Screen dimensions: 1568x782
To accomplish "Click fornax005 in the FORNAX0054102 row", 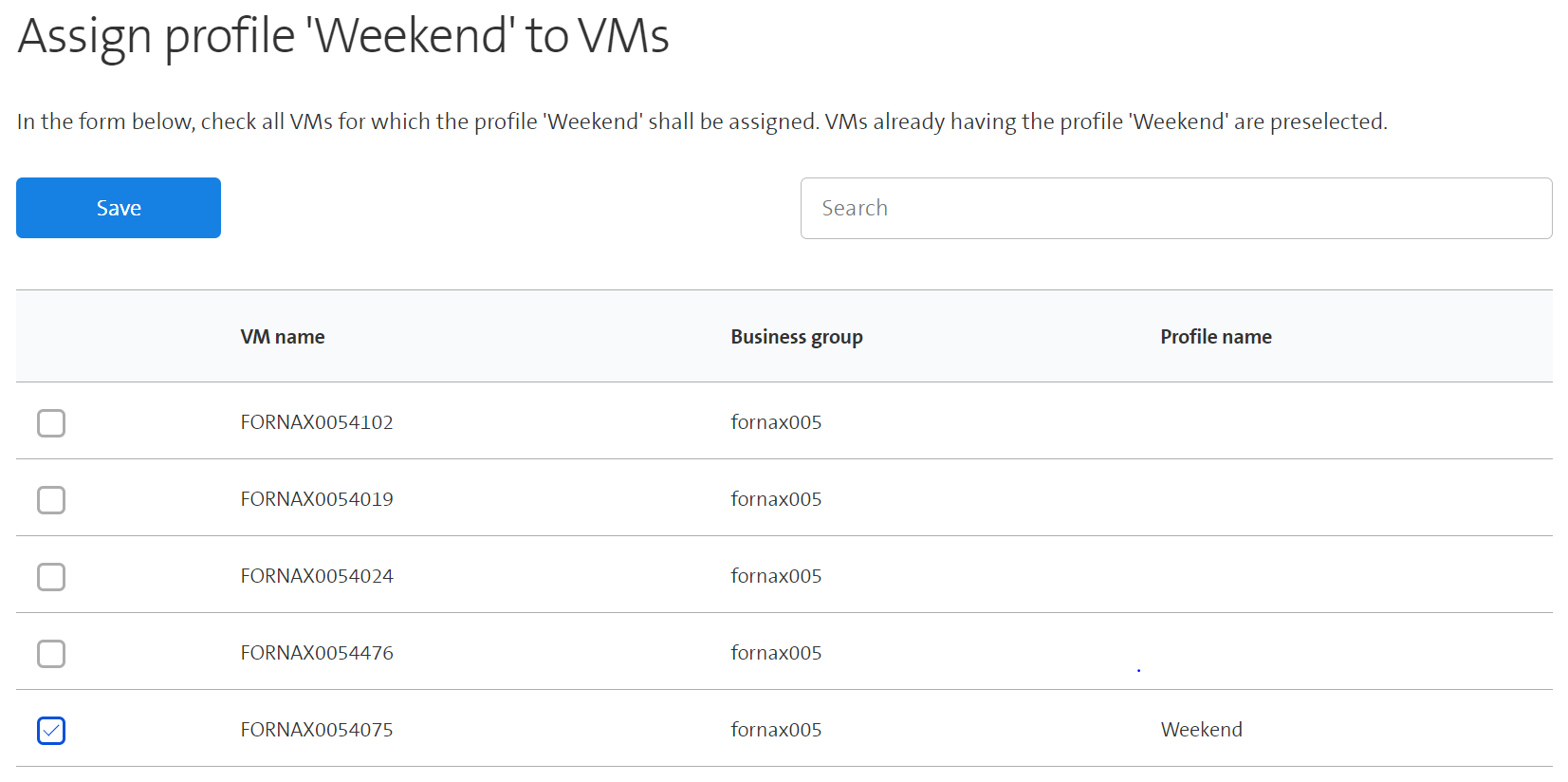I will (776, 422).
